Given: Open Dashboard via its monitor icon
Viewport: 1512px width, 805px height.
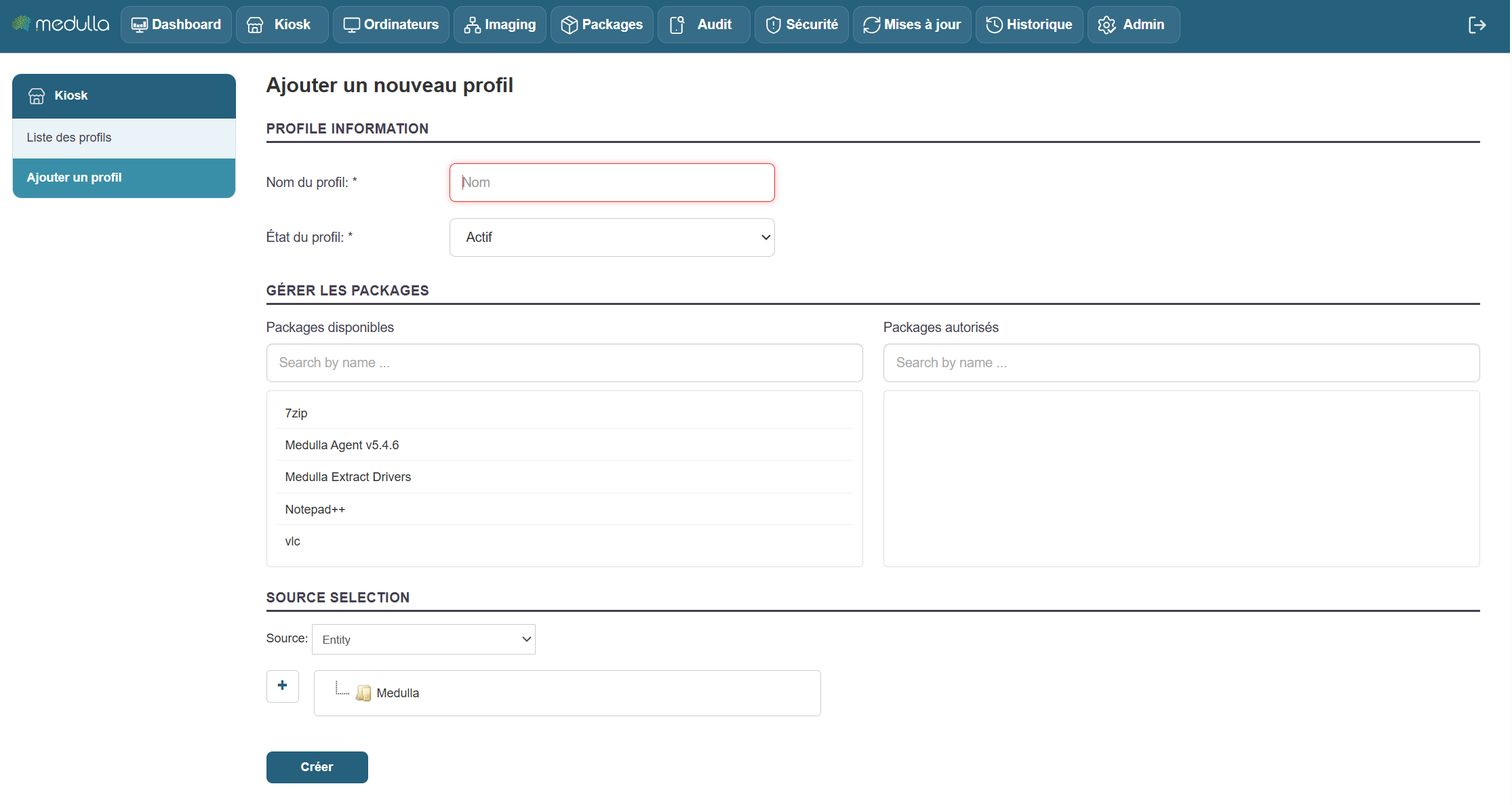Looking at the screenshot, I should pos(139,25).
